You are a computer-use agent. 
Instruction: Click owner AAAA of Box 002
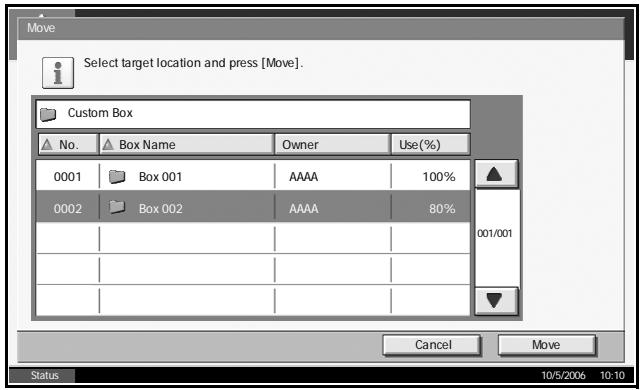(304, 208)
